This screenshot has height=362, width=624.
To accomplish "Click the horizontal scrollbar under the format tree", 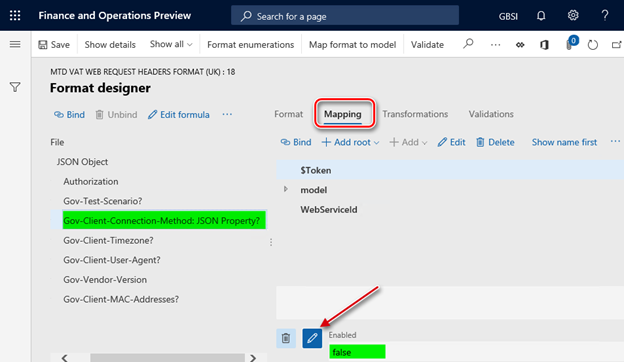I will point(167,358).
